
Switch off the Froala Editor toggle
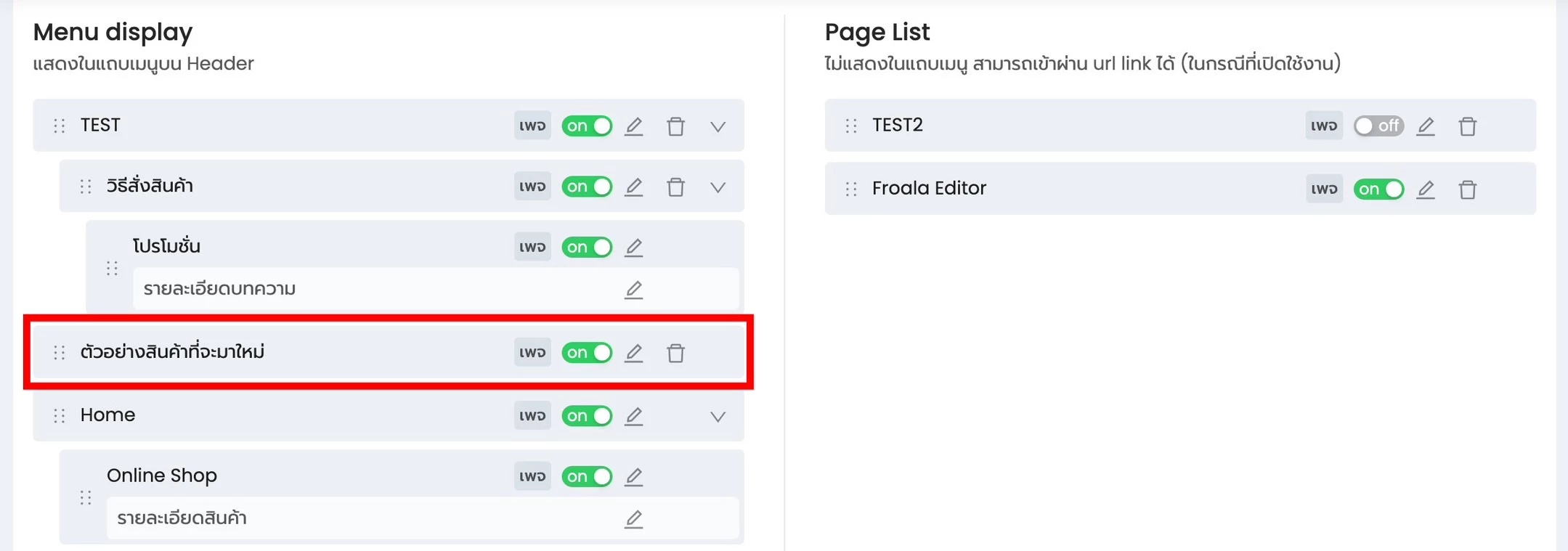(x=1378, y=189)
